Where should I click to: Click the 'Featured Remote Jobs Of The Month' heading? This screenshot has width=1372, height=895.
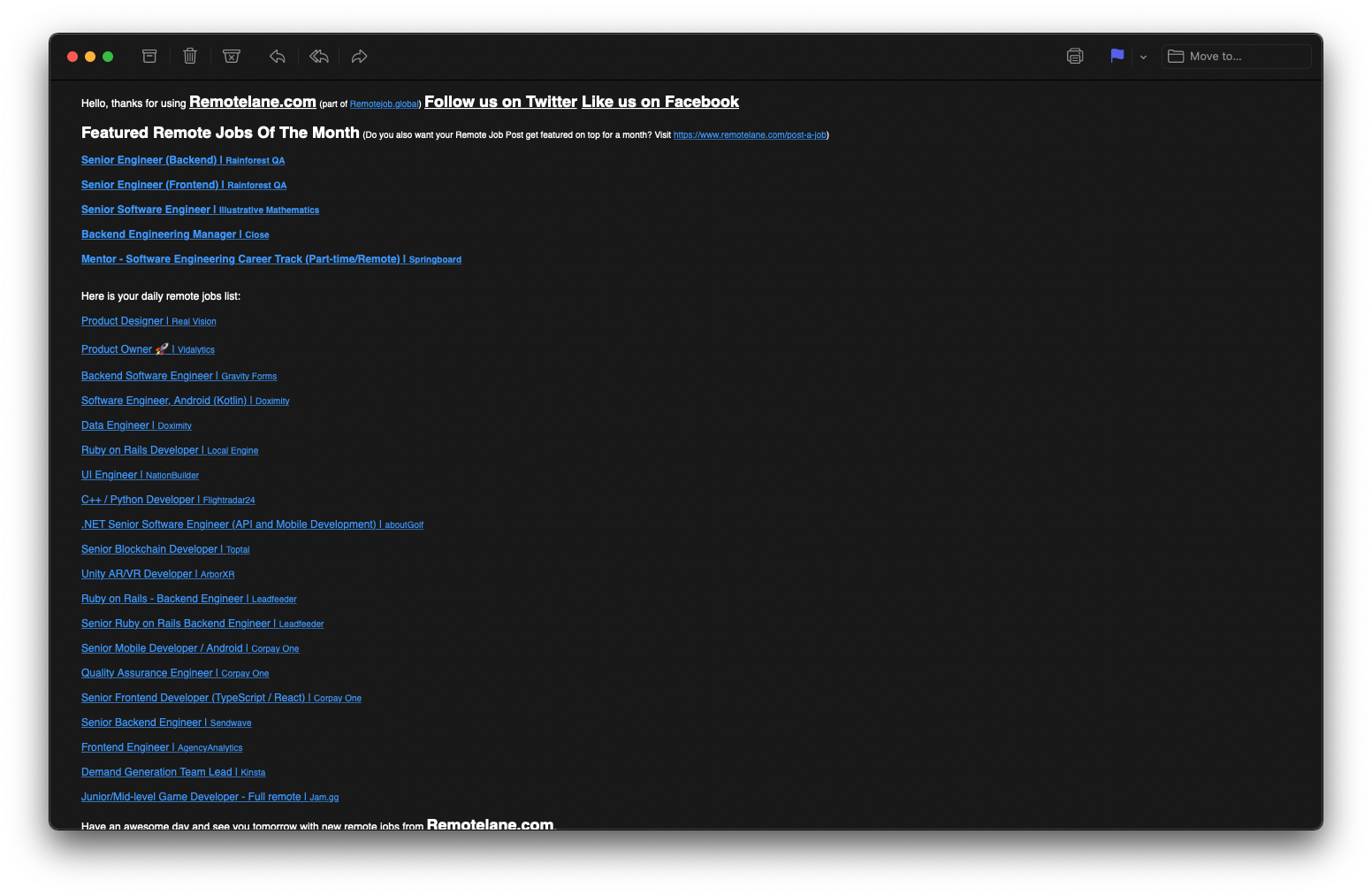coord(220,133)
